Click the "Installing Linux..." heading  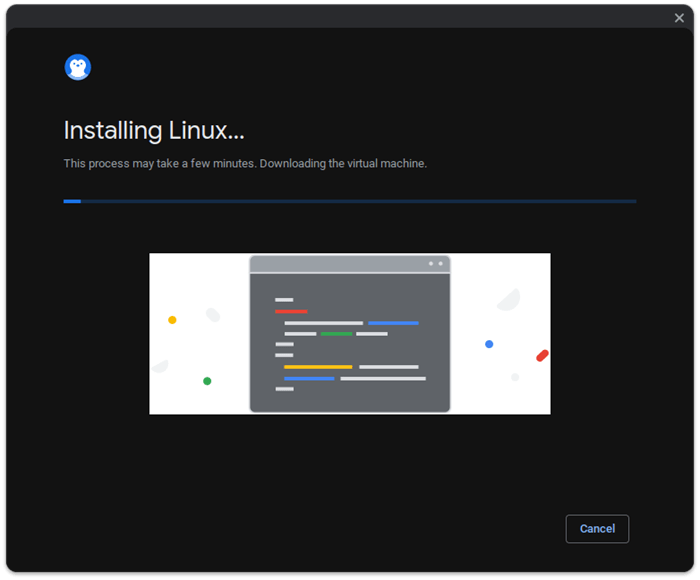[x=154, y=131]
